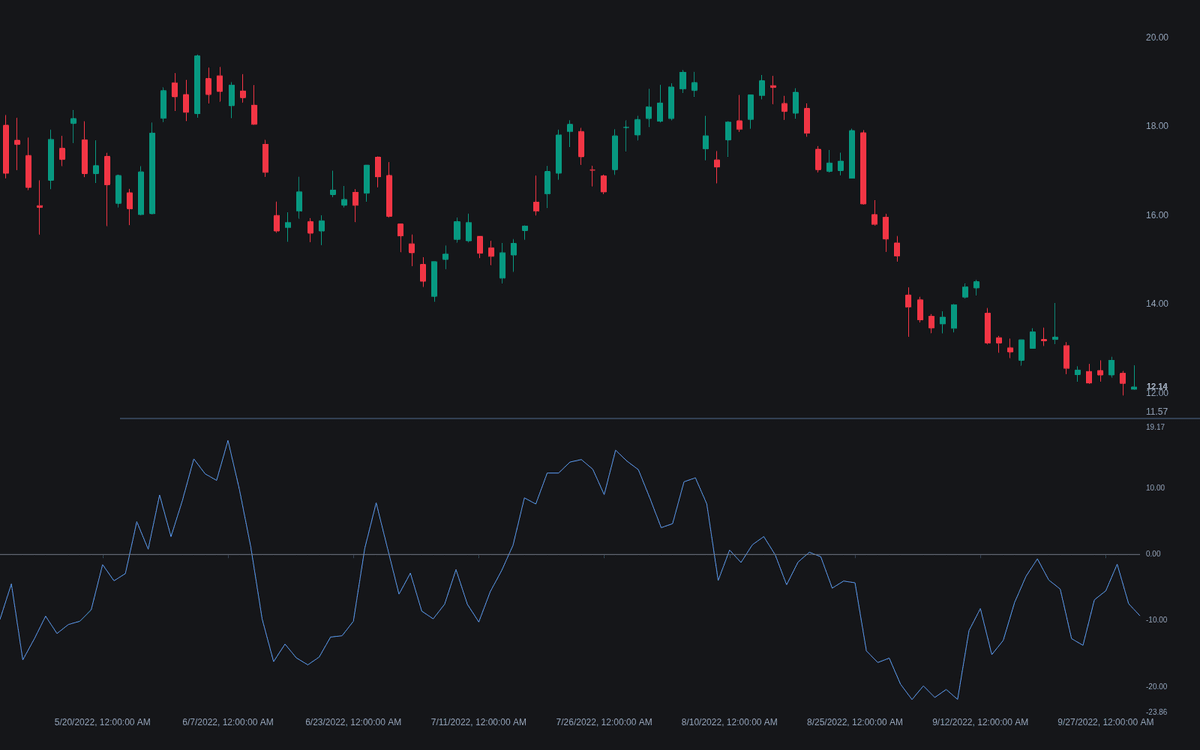Click the current price label 12.14
This screenshot has height=750, width=1200.
[x=1156, y=386]
